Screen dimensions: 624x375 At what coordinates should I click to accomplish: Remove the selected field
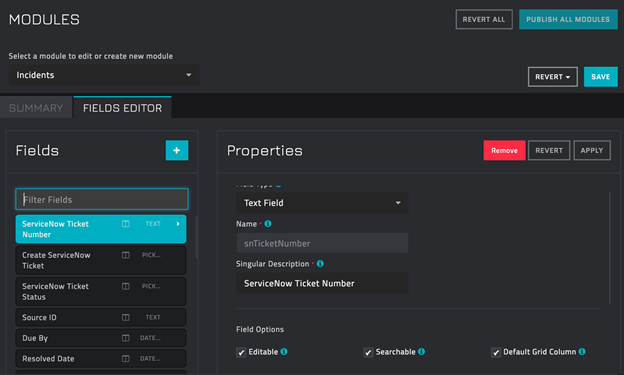coord(504,150)
